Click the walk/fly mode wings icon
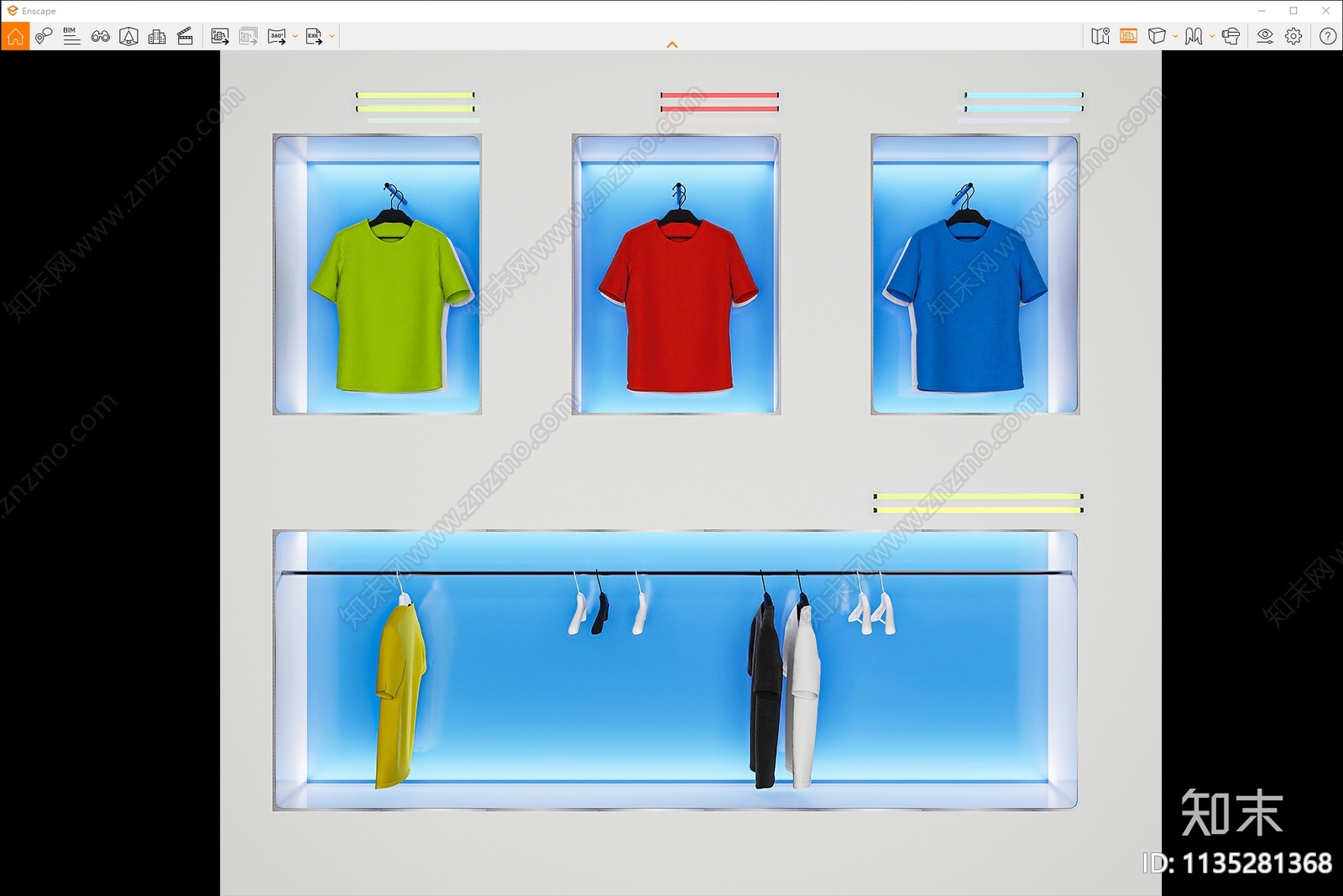This screenshot has height=896, width=1343. click(x=1194, y=36)
